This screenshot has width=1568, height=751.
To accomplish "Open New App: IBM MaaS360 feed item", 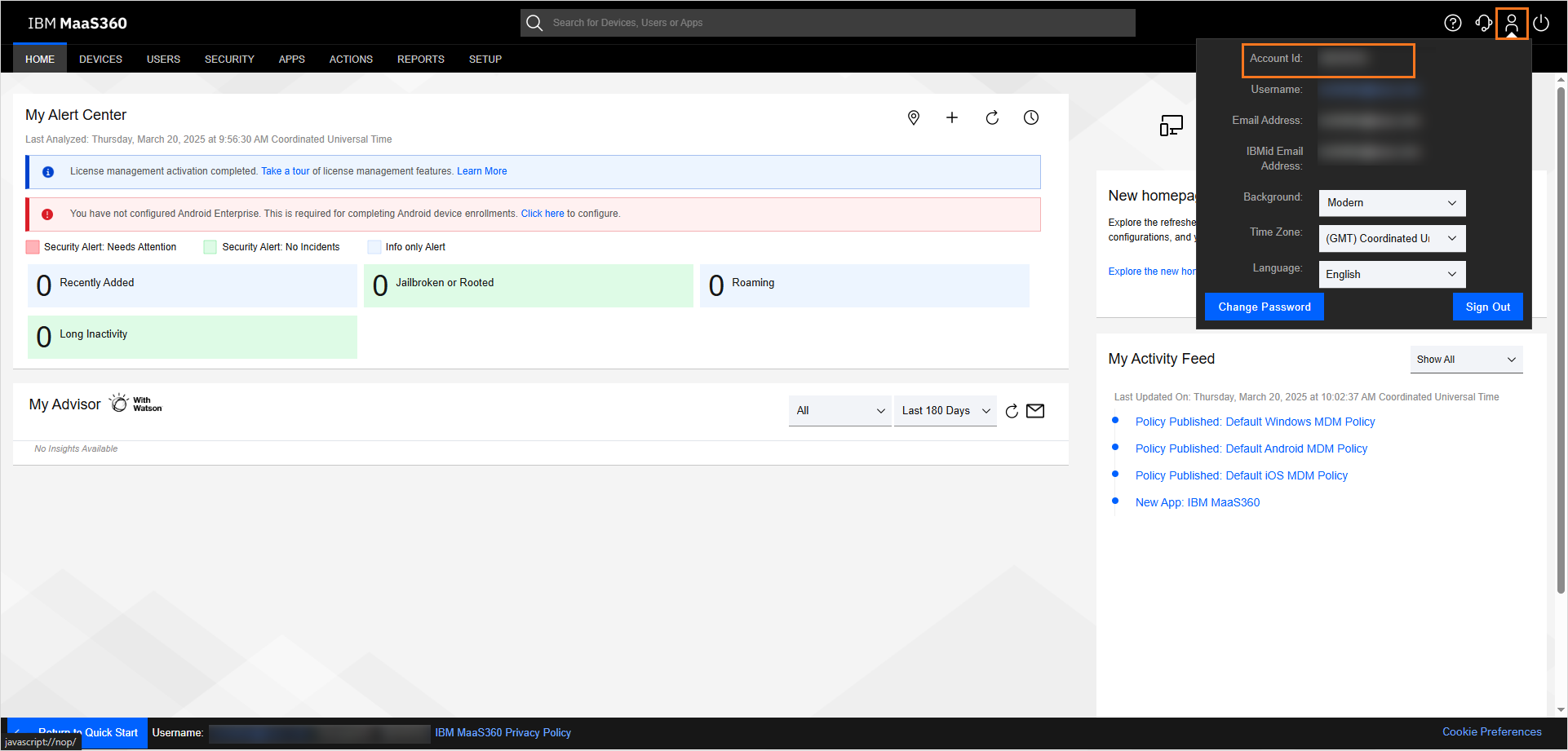I will click(1197, 502).
